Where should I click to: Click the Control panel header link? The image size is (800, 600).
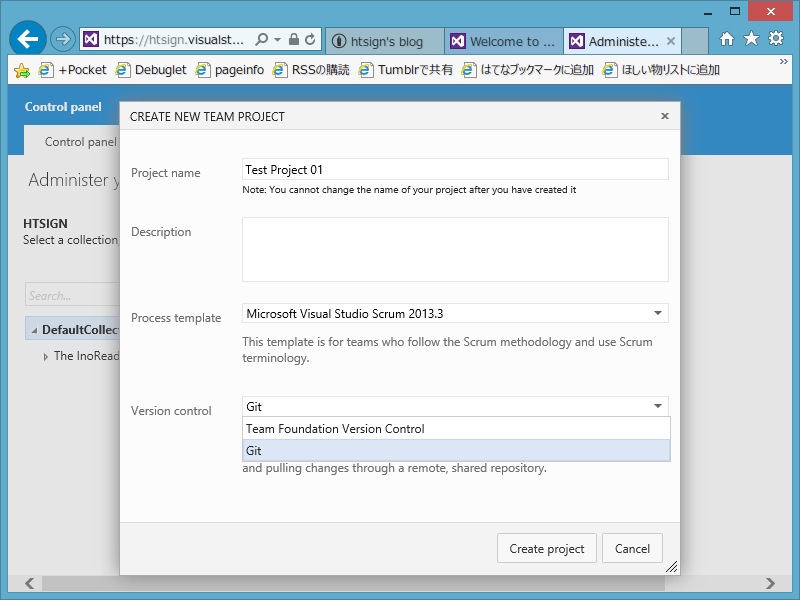click(63, 107)
